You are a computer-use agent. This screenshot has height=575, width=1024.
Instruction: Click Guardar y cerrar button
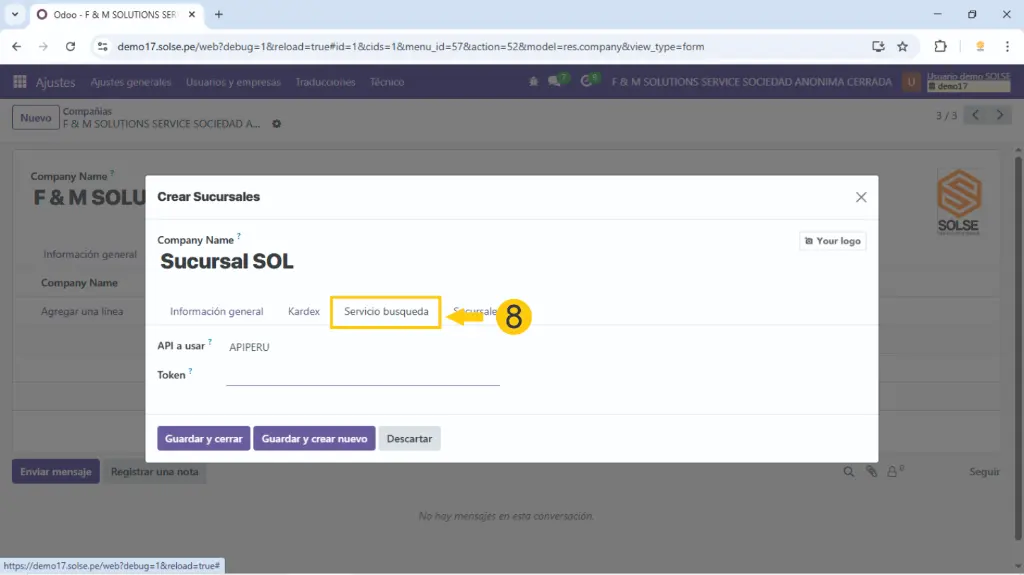point(203,438)
